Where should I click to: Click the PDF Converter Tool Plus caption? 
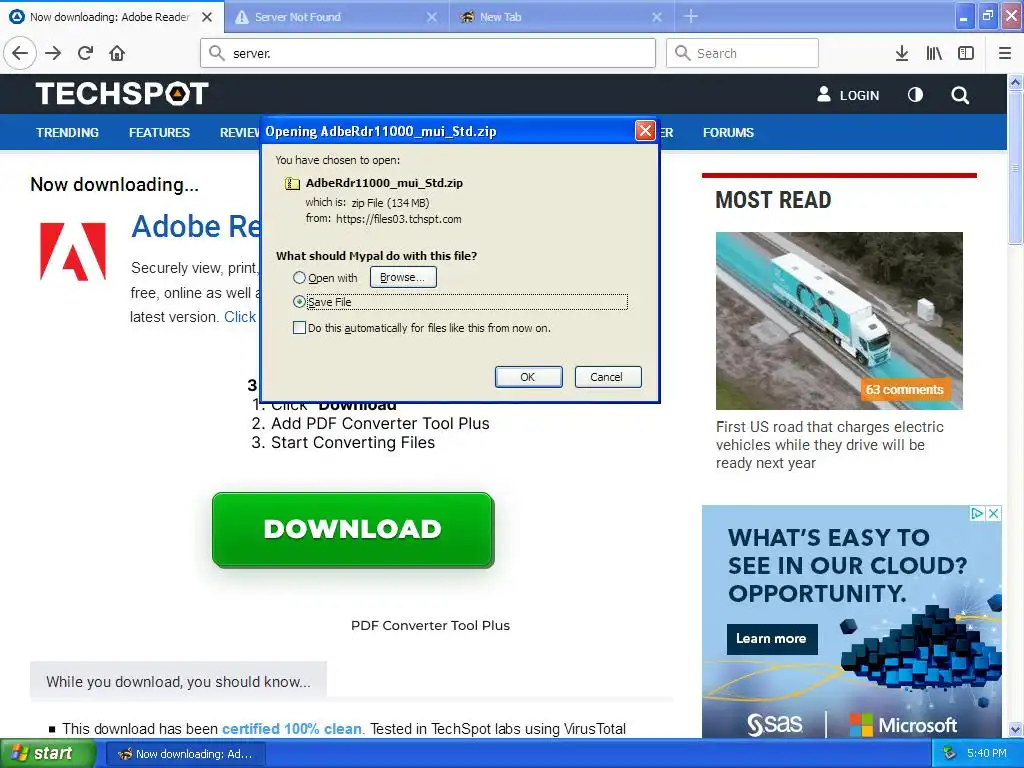(x=430, y=626)
